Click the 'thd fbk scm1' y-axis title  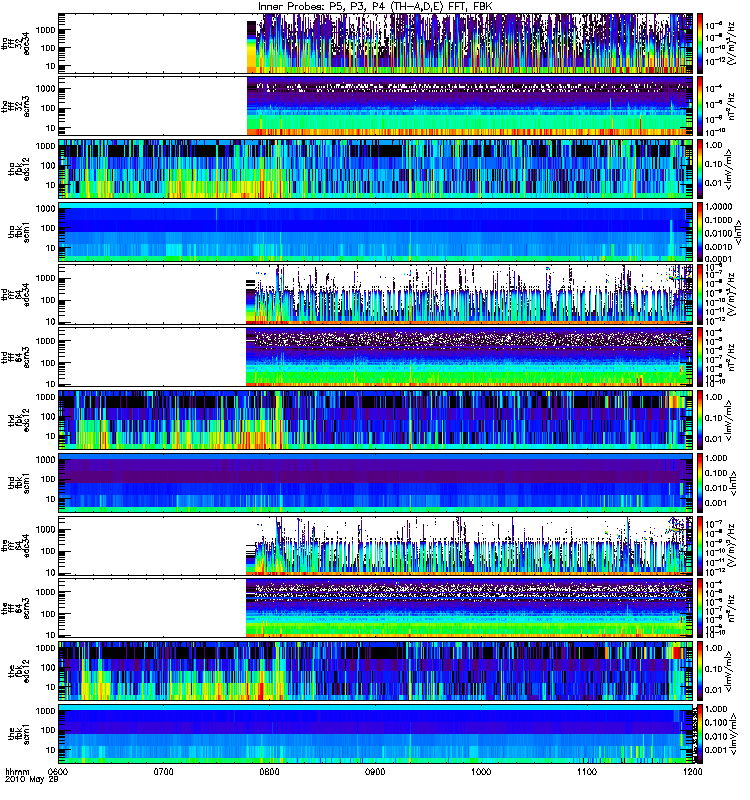[19, 483]
